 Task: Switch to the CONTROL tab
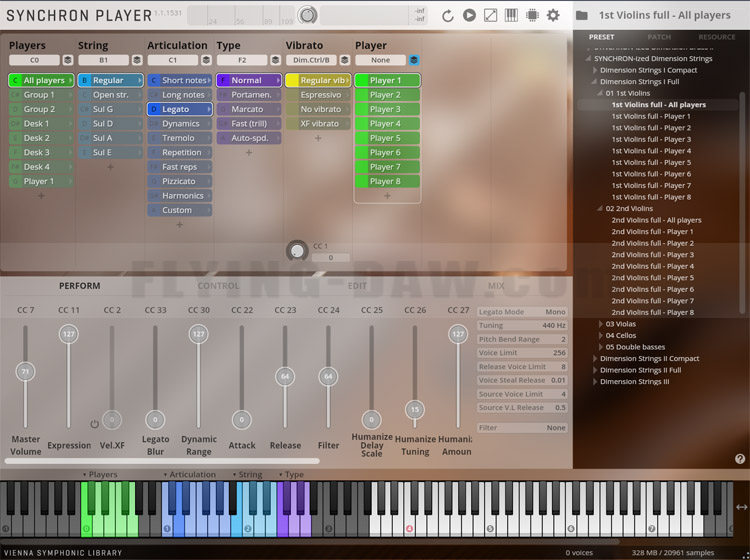click(x=218, y=286)
